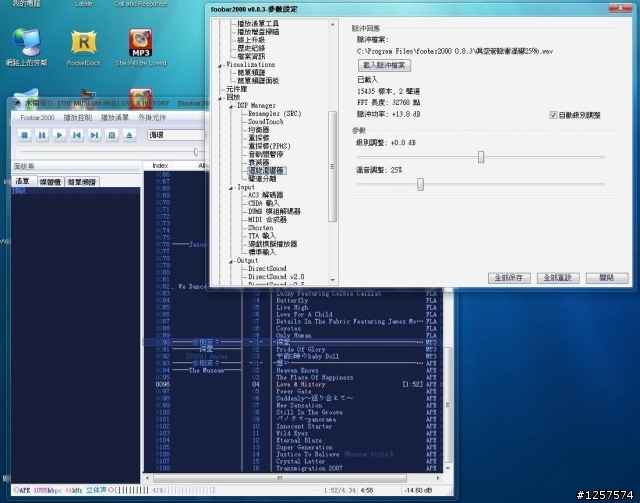Select 音軌間暫停 tree item
The width and height of the screenshot is (640, 503).
click(x=266, y=154)
